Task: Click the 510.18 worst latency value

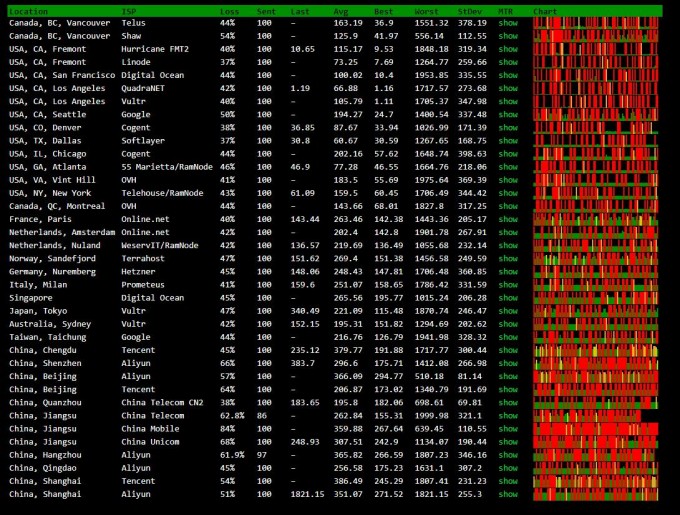Action: click(x=429, y=376)
